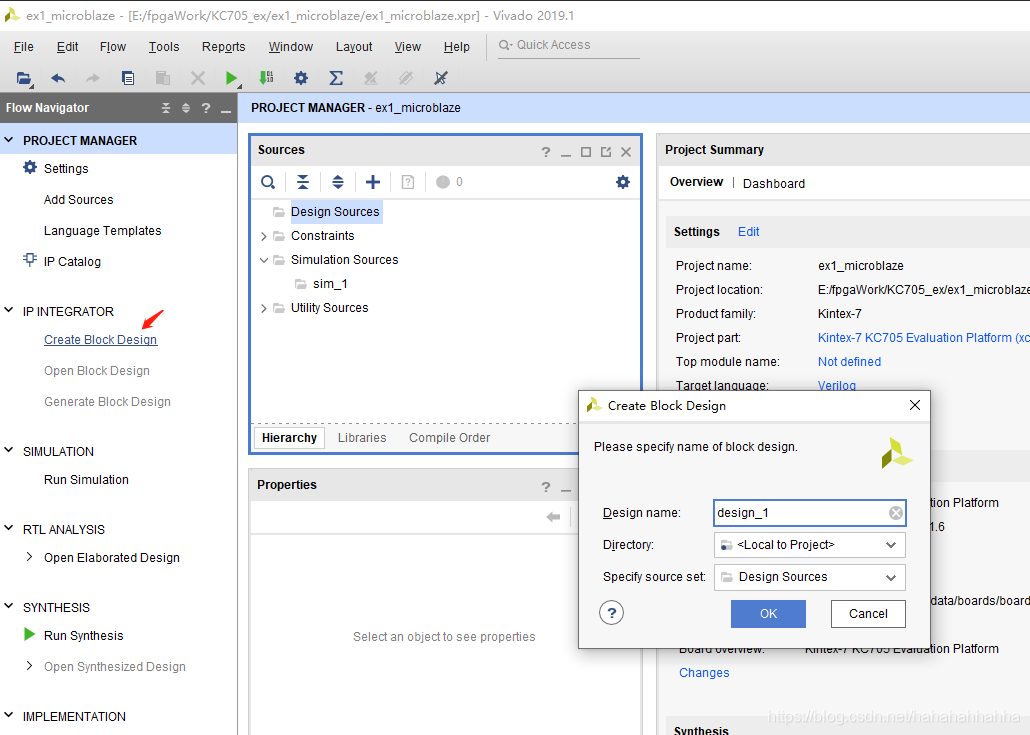Viewport: 1030px width, 735px height.
Task: Open Language Templates
Action: 102,231
